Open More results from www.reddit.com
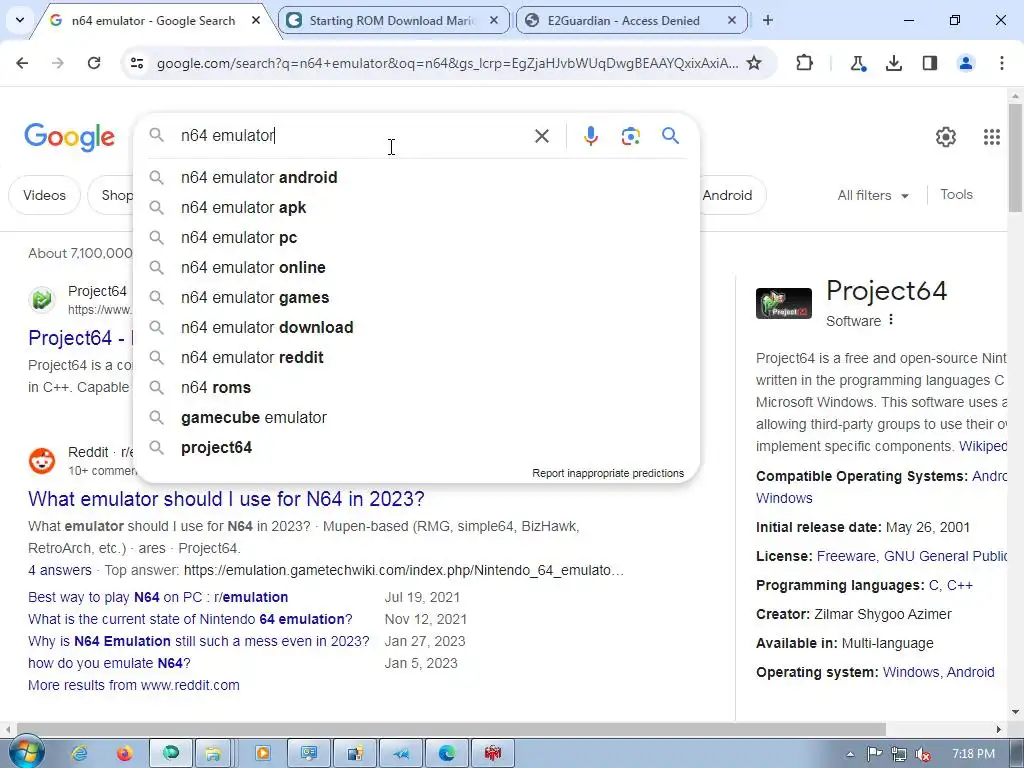1024x768 pixels. (134, 685)
